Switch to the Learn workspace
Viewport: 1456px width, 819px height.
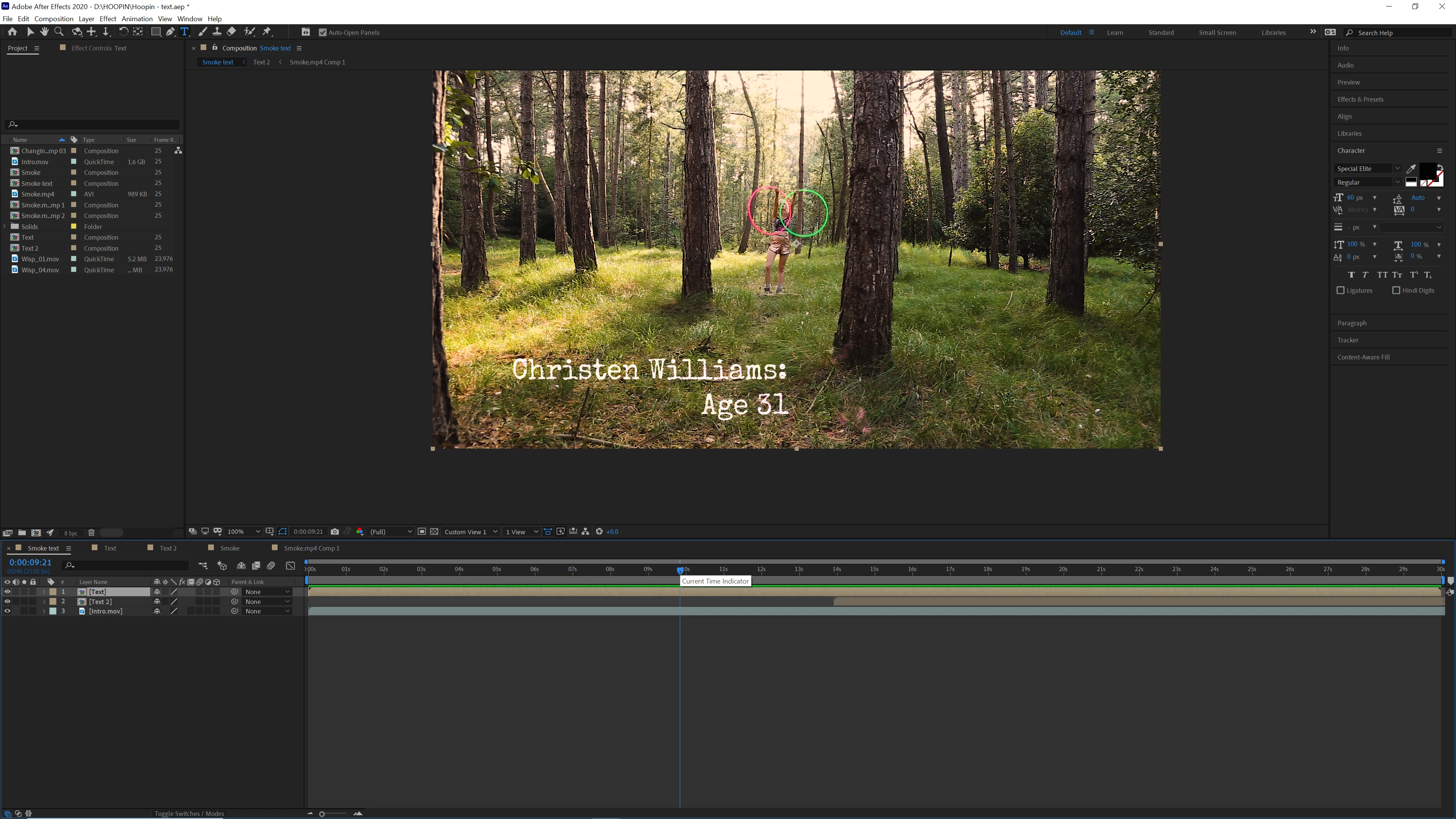point(1115,32)
